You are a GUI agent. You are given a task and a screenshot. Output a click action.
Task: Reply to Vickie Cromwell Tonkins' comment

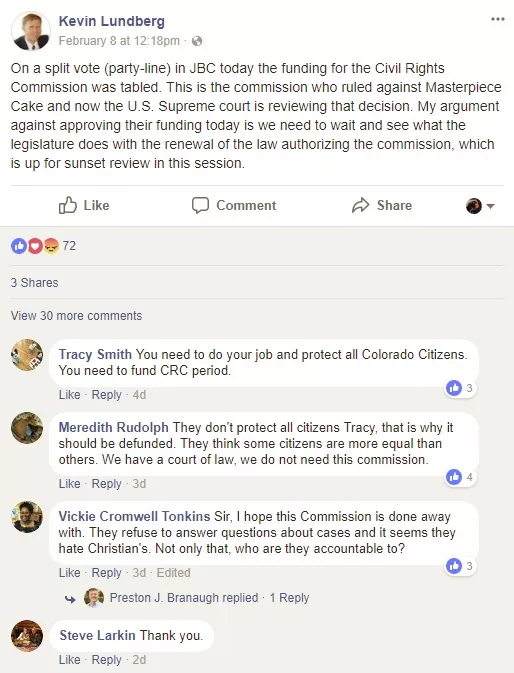[106, 573]
